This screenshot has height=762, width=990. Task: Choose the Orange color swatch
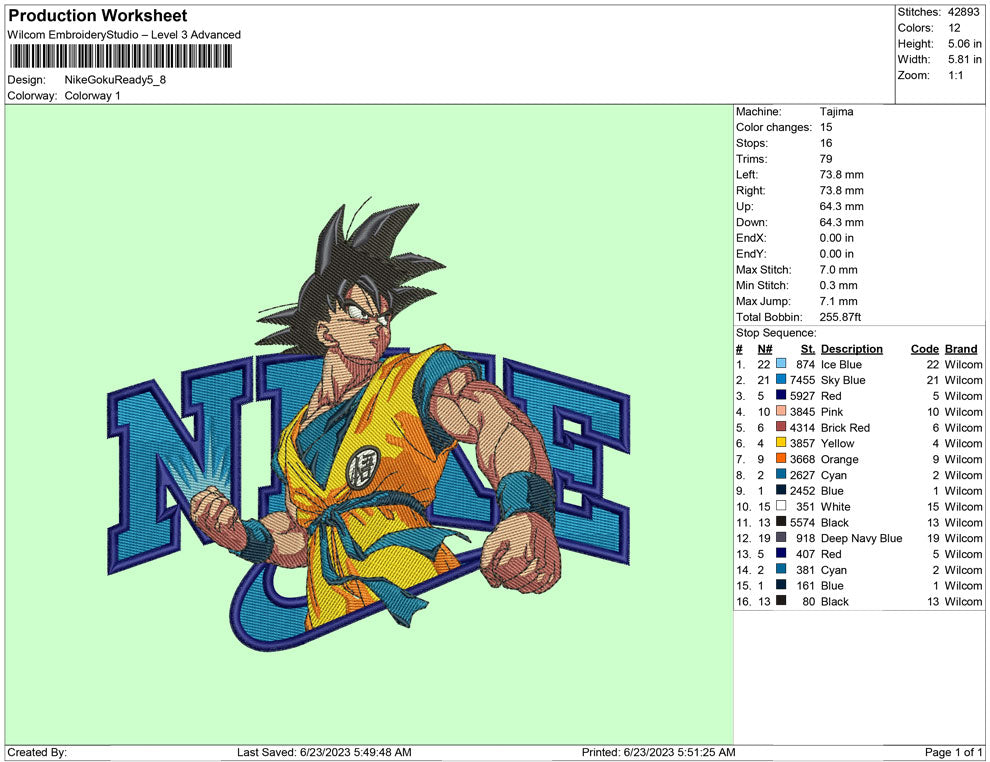pos(781,460)
